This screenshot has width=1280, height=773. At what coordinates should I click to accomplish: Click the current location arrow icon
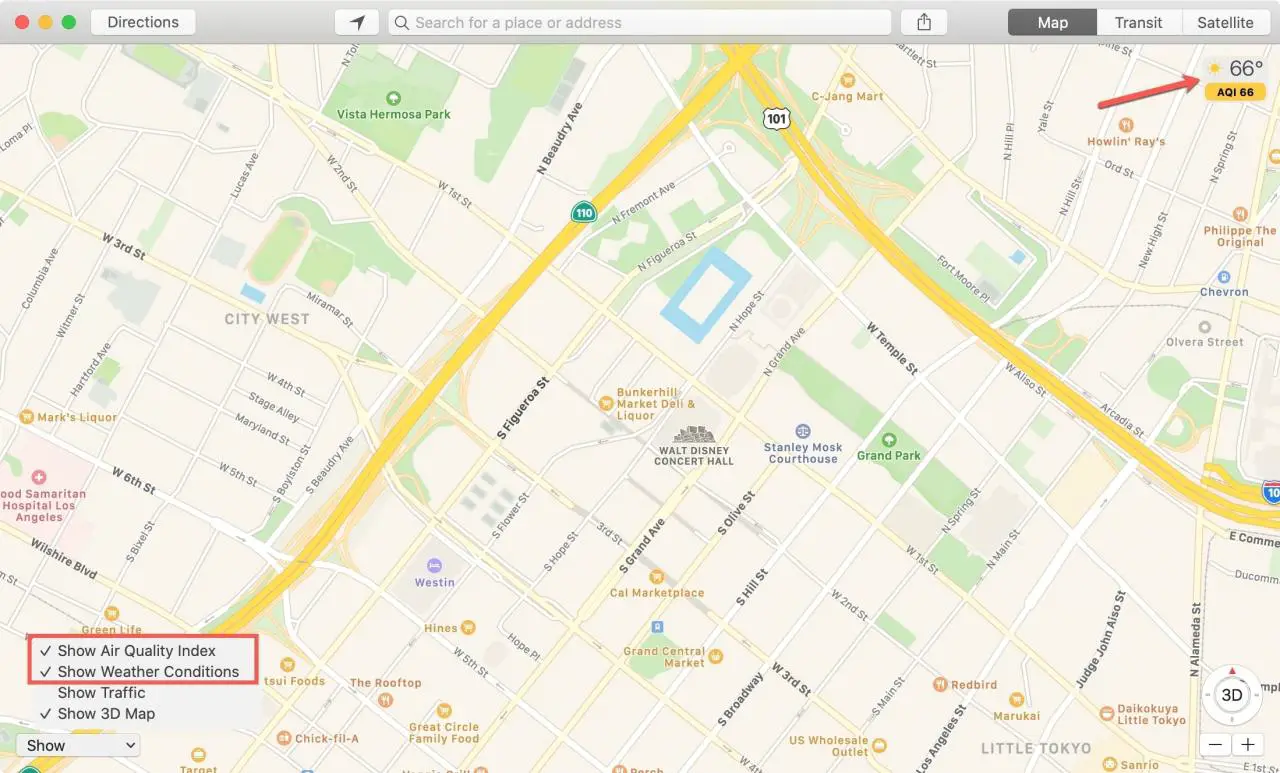[x=357, y=22]
